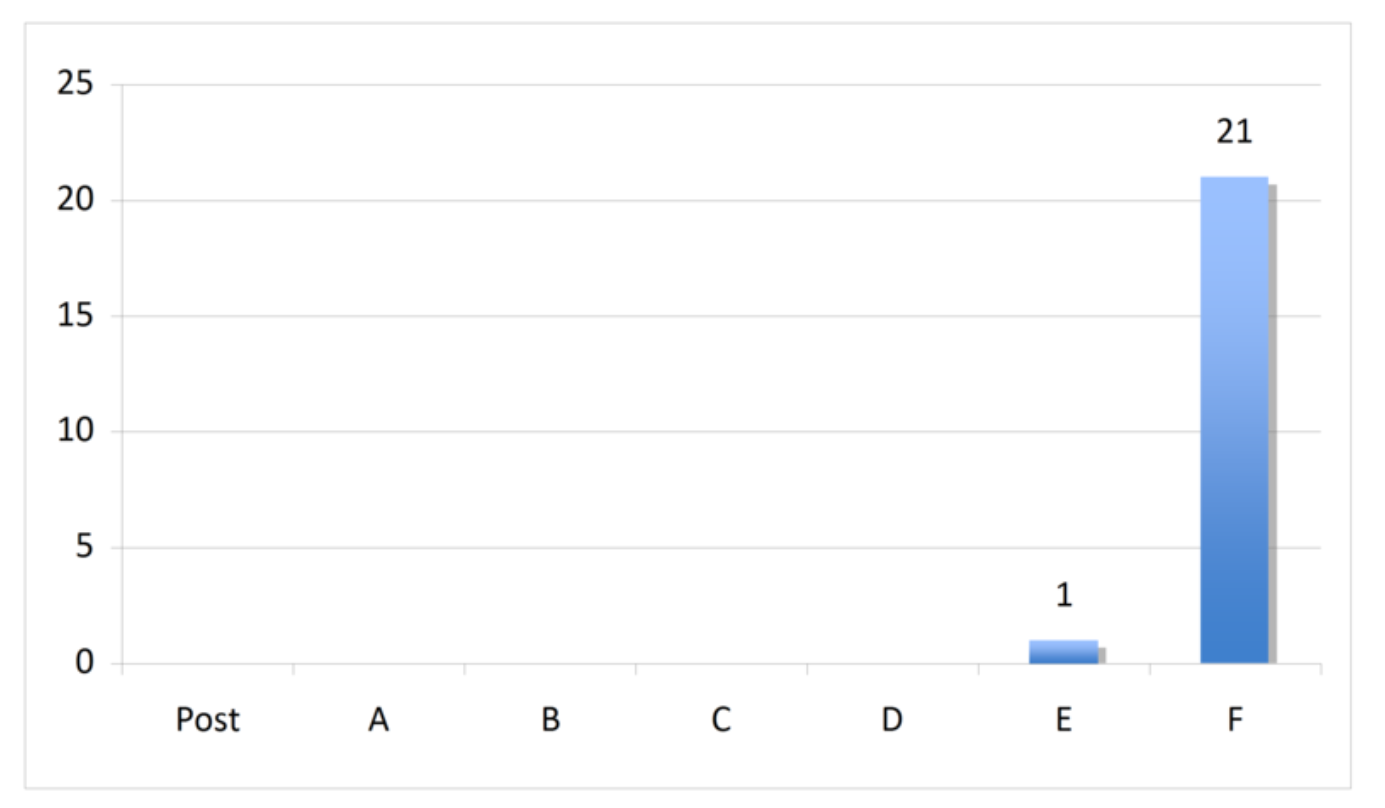The height and width of the screenshot is (808, 1385).
Task: Select the short blue E bar
Action: pos(1063,652)
